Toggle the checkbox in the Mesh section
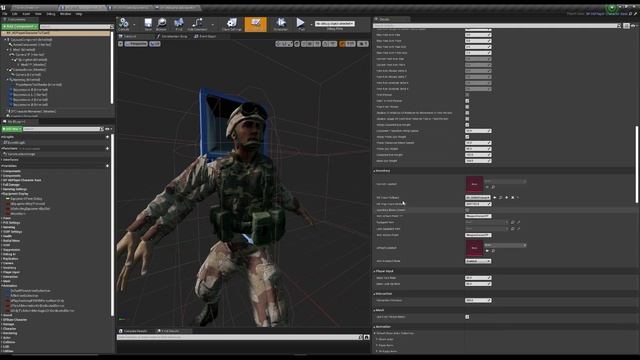Viewport: 640px width, 360px height. pyautogui.click(x=467, y=317)
